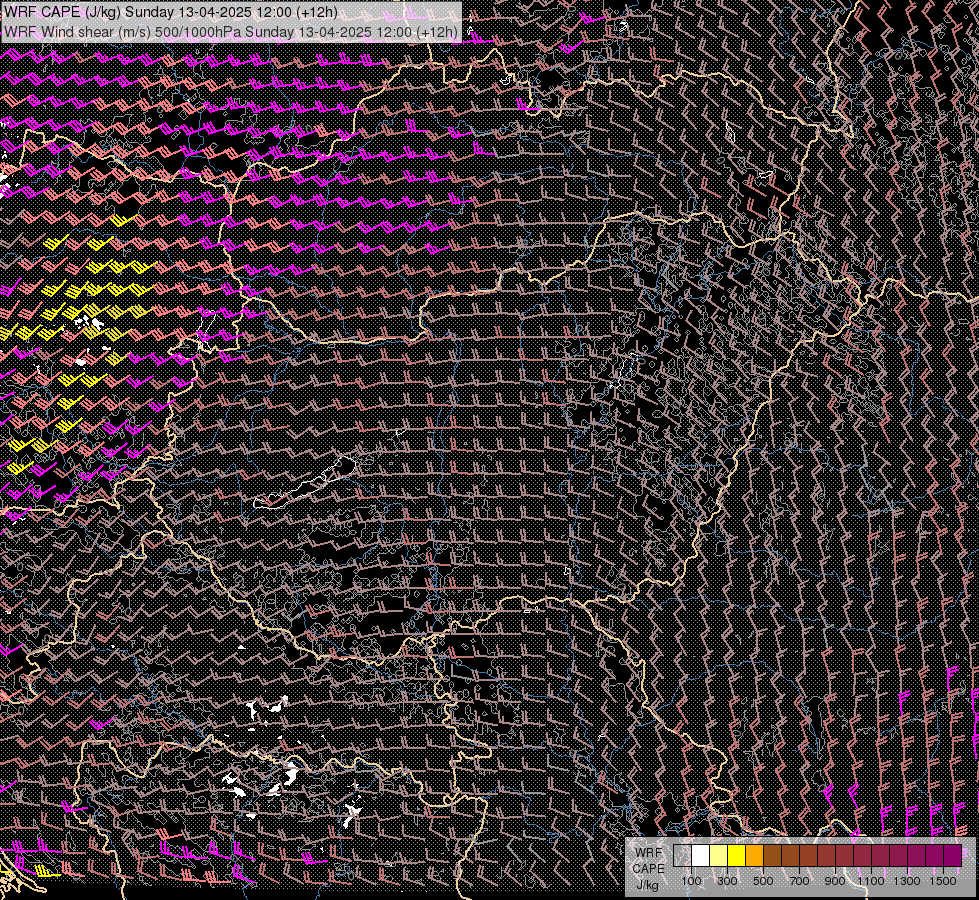Click the '100' legend label
The image size is (979, 900).
[691, 881]
